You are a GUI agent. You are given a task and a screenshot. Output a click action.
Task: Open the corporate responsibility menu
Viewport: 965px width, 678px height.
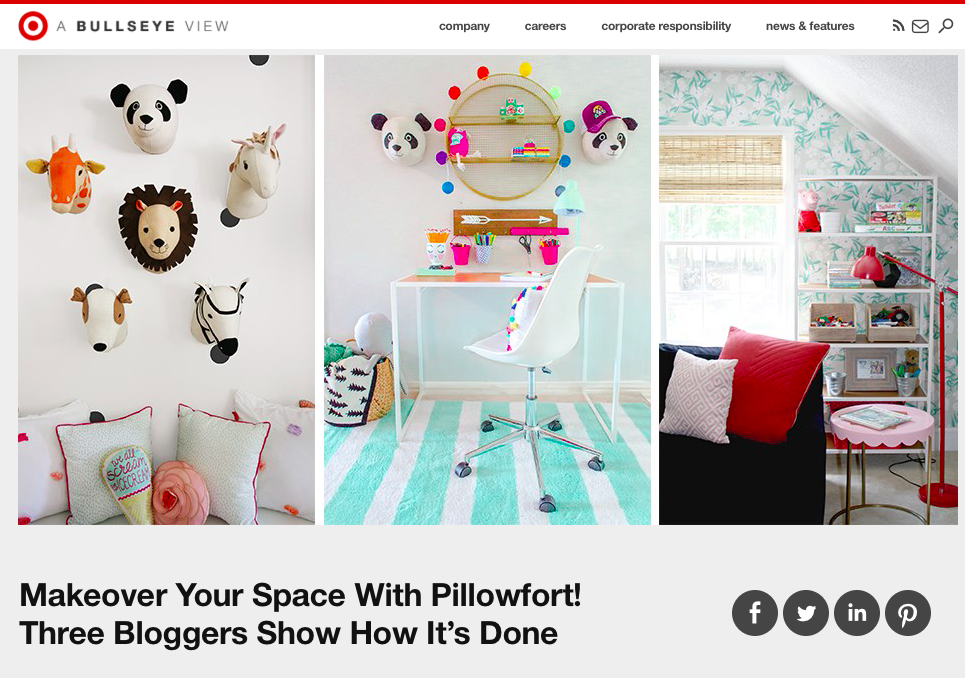tap(666, 26)
